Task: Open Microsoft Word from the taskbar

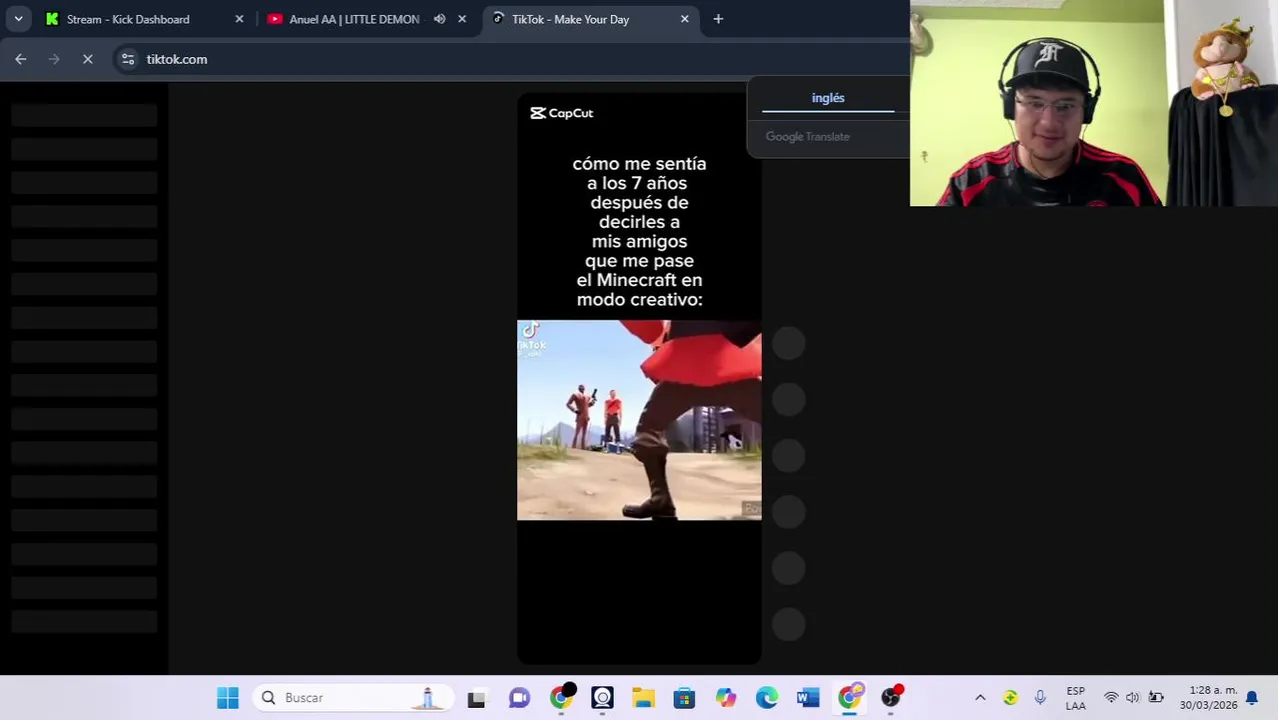Action: pos(808,698)
